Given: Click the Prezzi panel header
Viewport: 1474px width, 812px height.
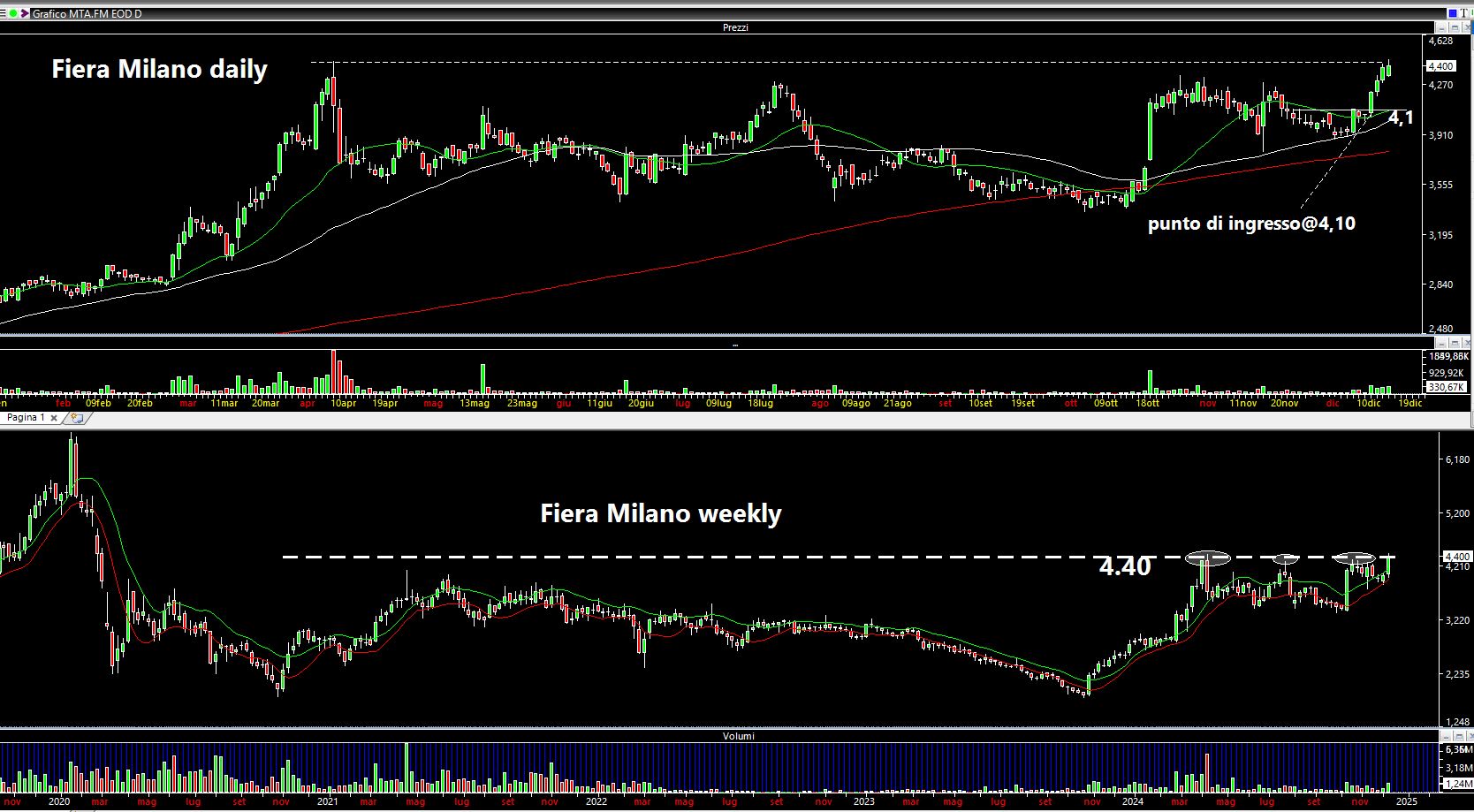Looking at the screenshot, I should pos(735,27).
